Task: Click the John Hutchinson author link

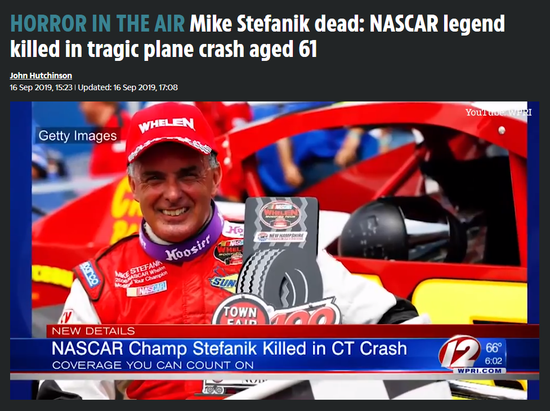Action: (x=41, y=76)
